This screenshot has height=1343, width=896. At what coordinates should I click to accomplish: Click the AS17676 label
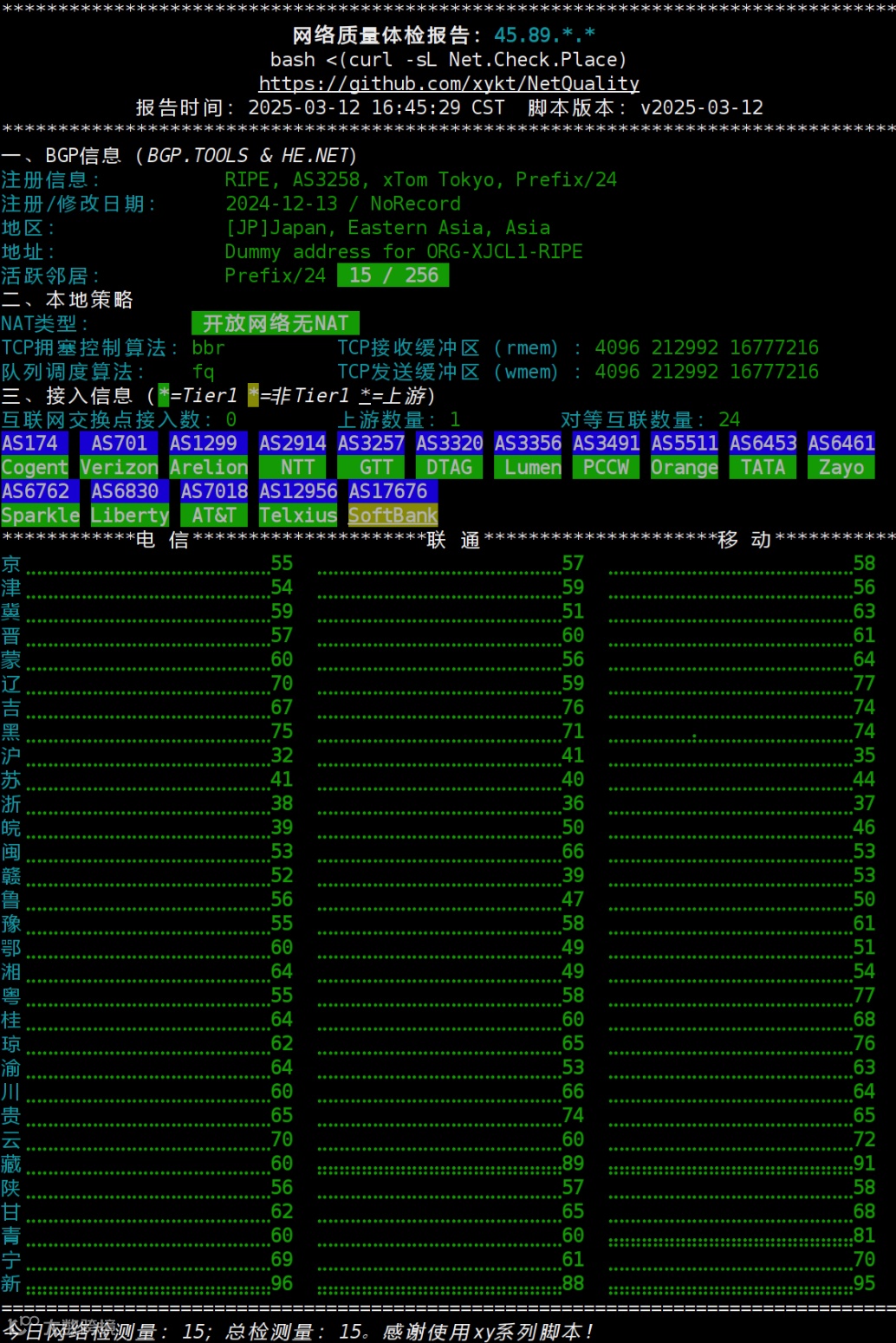[393, 491]
